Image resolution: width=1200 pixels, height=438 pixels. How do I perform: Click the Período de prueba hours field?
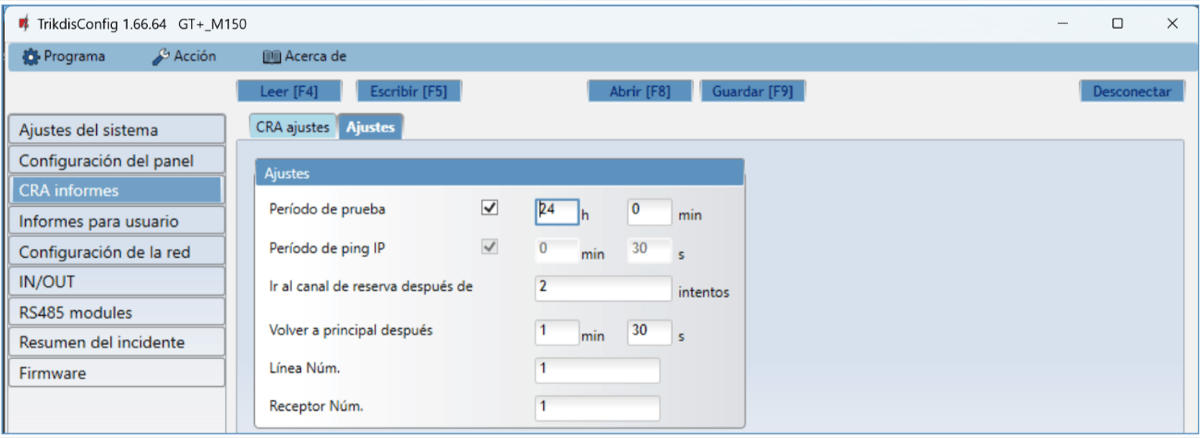point(557,211)
